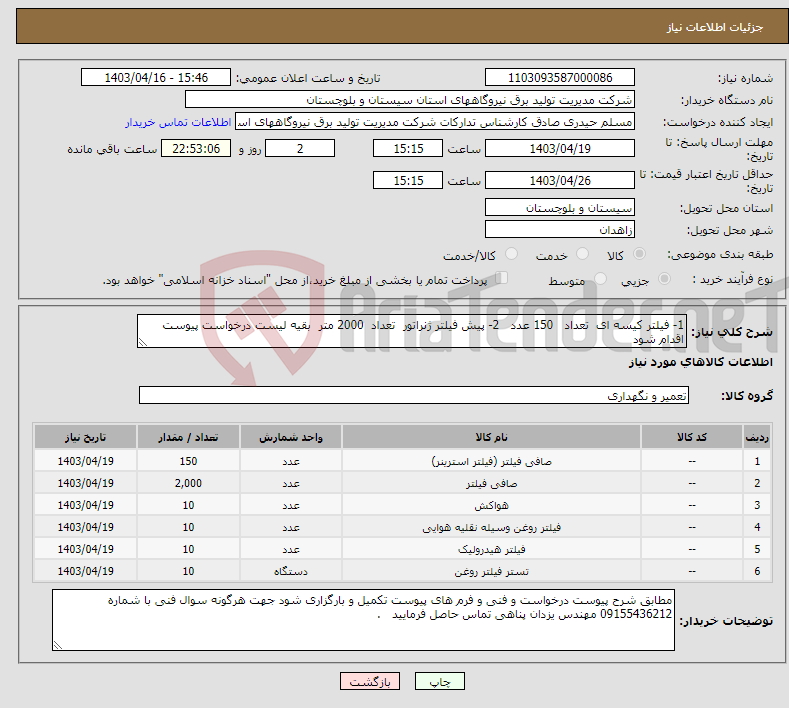The height and width of the screenshot is (708, 789).
Task: Click the price validity time 15:15 field
Action: click(408, 180)
